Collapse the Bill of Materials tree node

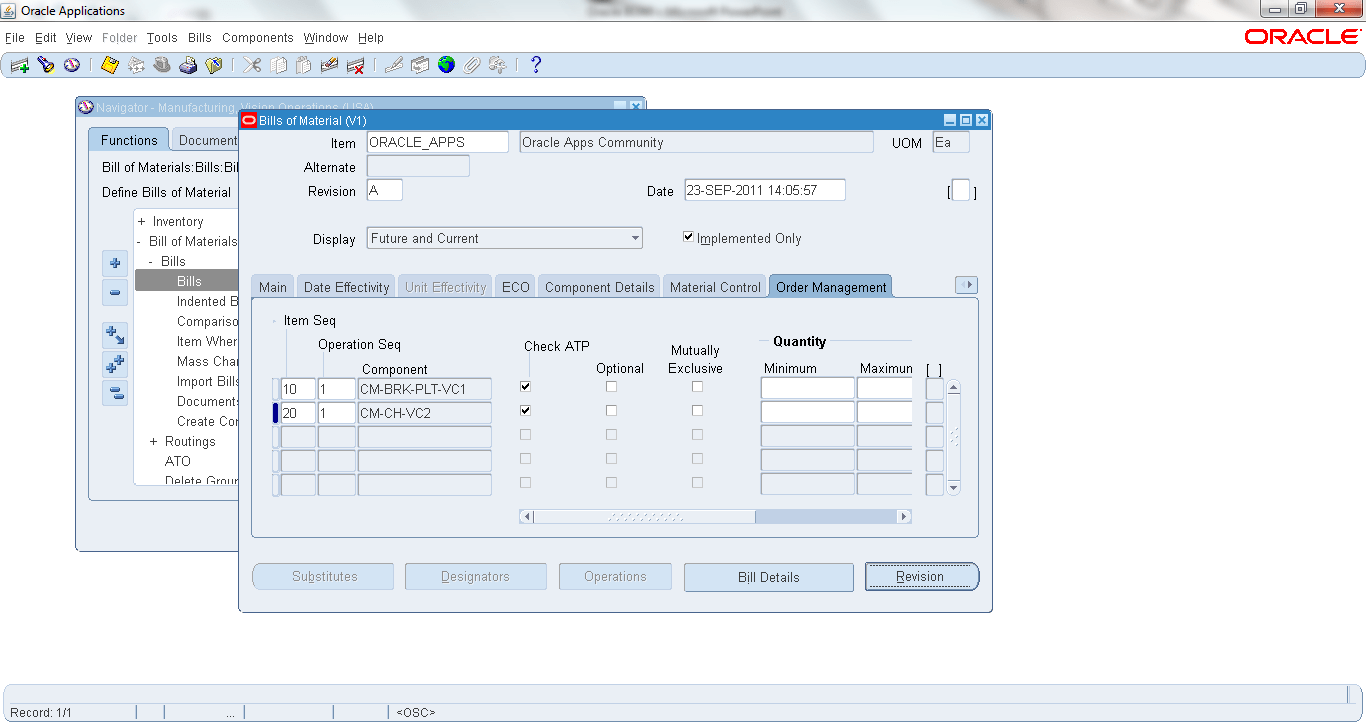pos(139,241)
